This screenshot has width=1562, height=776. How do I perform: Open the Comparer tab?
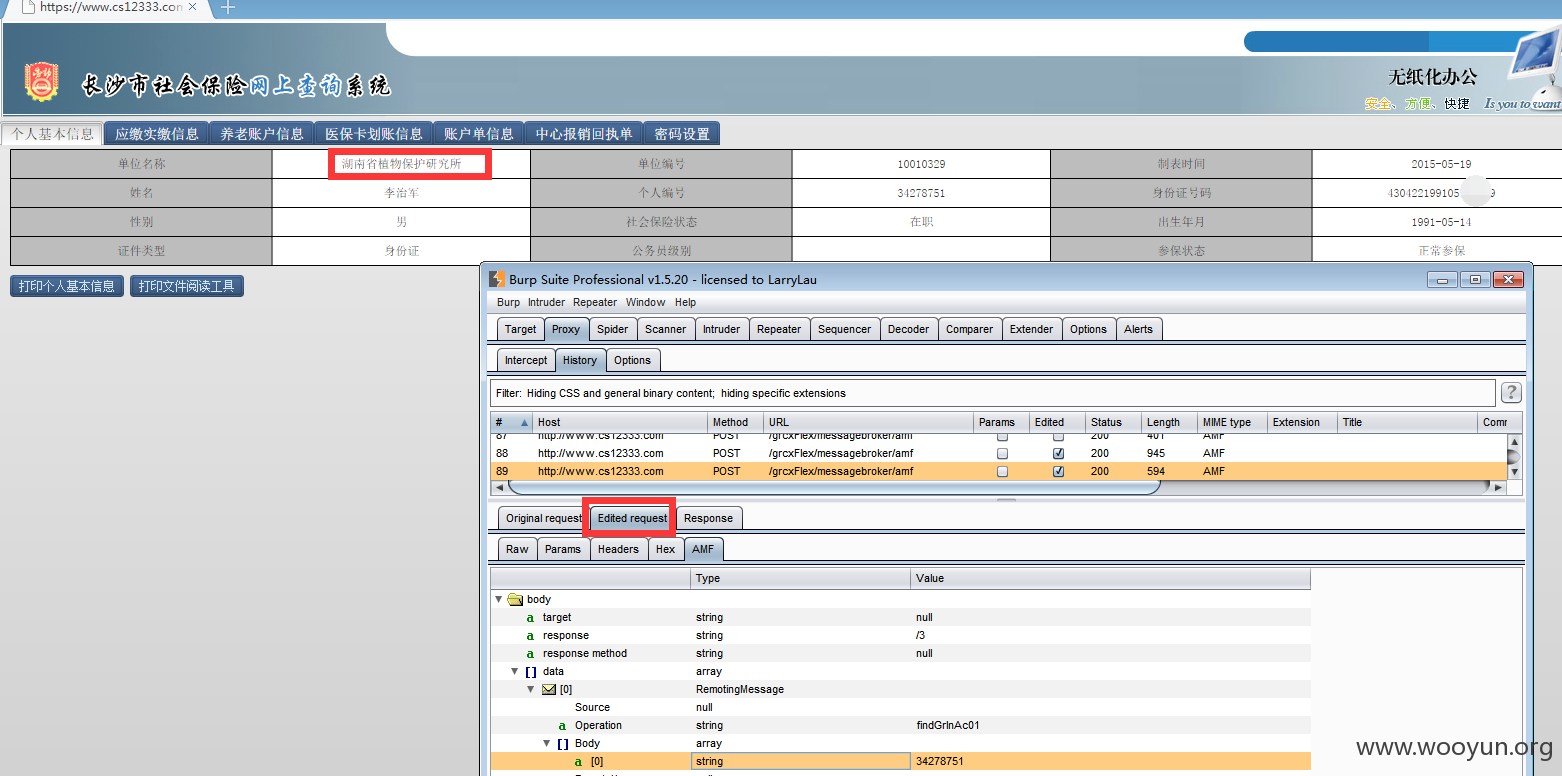pyautogui.click(x=969, y=329)
